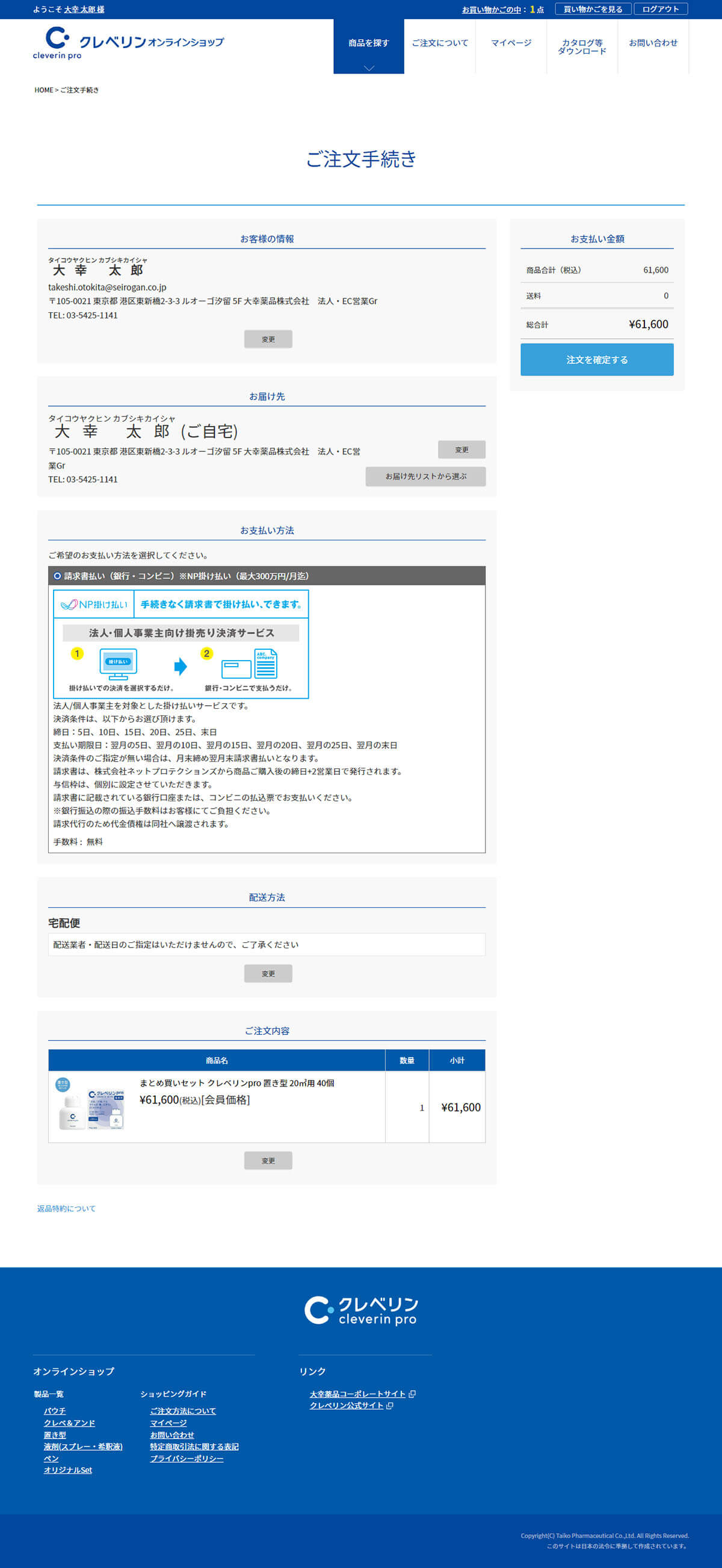This screenshot has width=722, height=1568.
Task: Click the 大幸 太郎 様 user link
Action: tap(84, 10)
